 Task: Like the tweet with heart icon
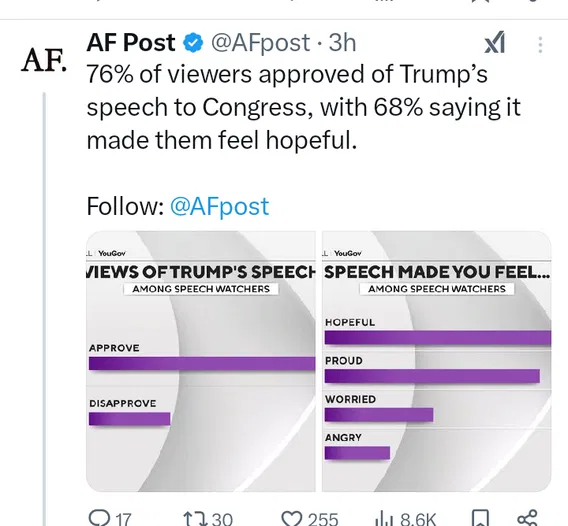point(292,518)
